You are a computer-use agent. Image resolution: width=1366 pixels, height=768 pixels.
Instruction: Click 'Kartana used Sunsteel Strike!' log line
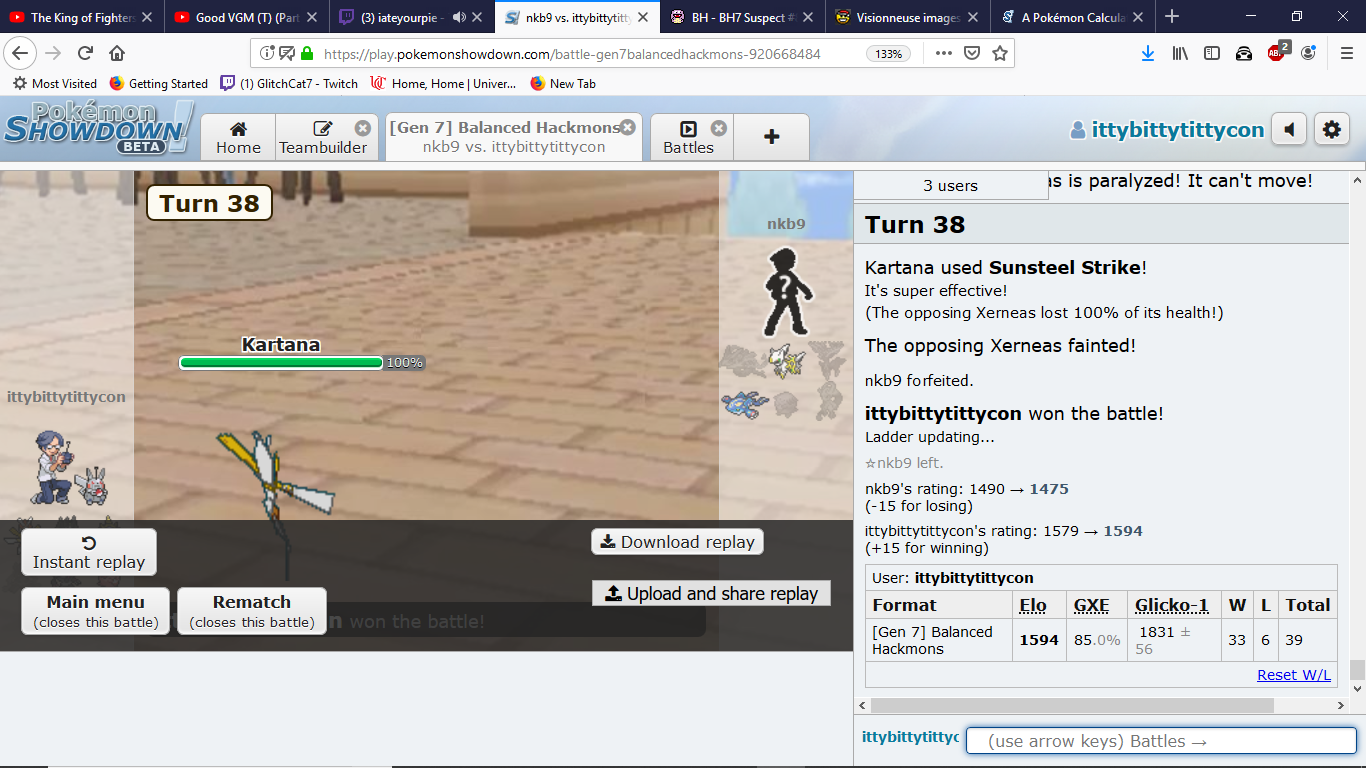[1006, 267]
